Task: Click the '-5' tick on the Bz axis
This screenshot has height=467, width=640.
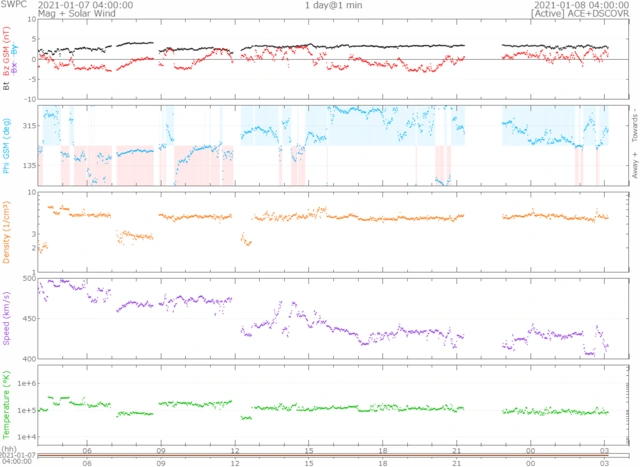Action: click(32, 79)
